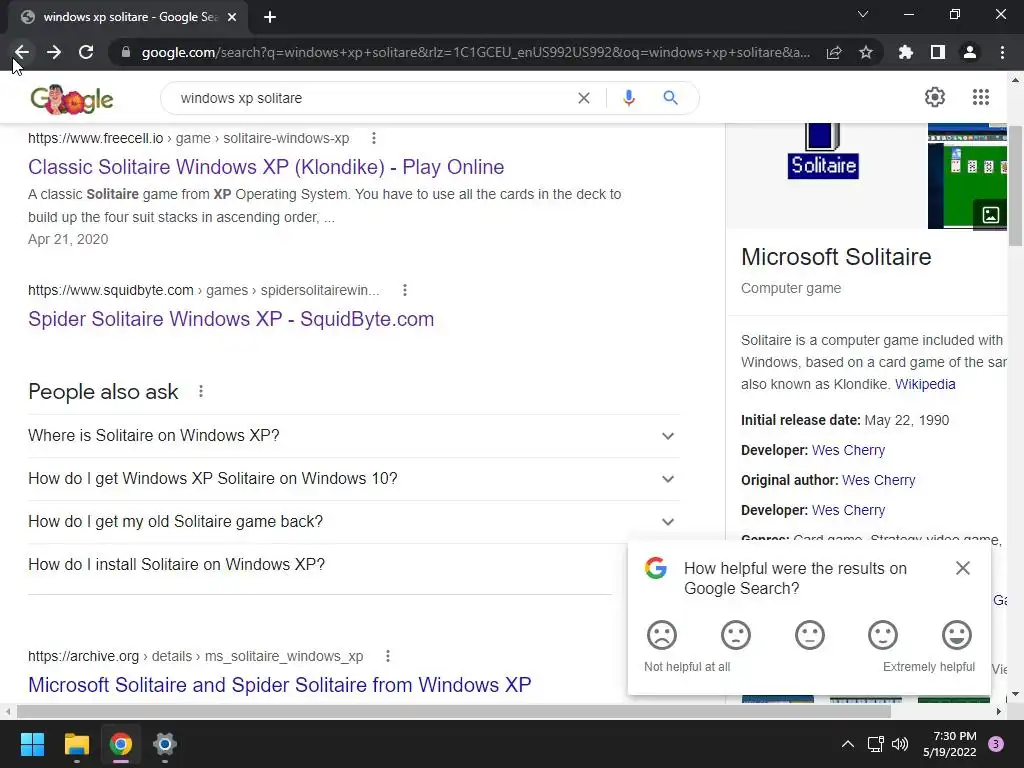Click the vertical page scrollbar thumb
1024x768 pixels.
click(1015, 185)
